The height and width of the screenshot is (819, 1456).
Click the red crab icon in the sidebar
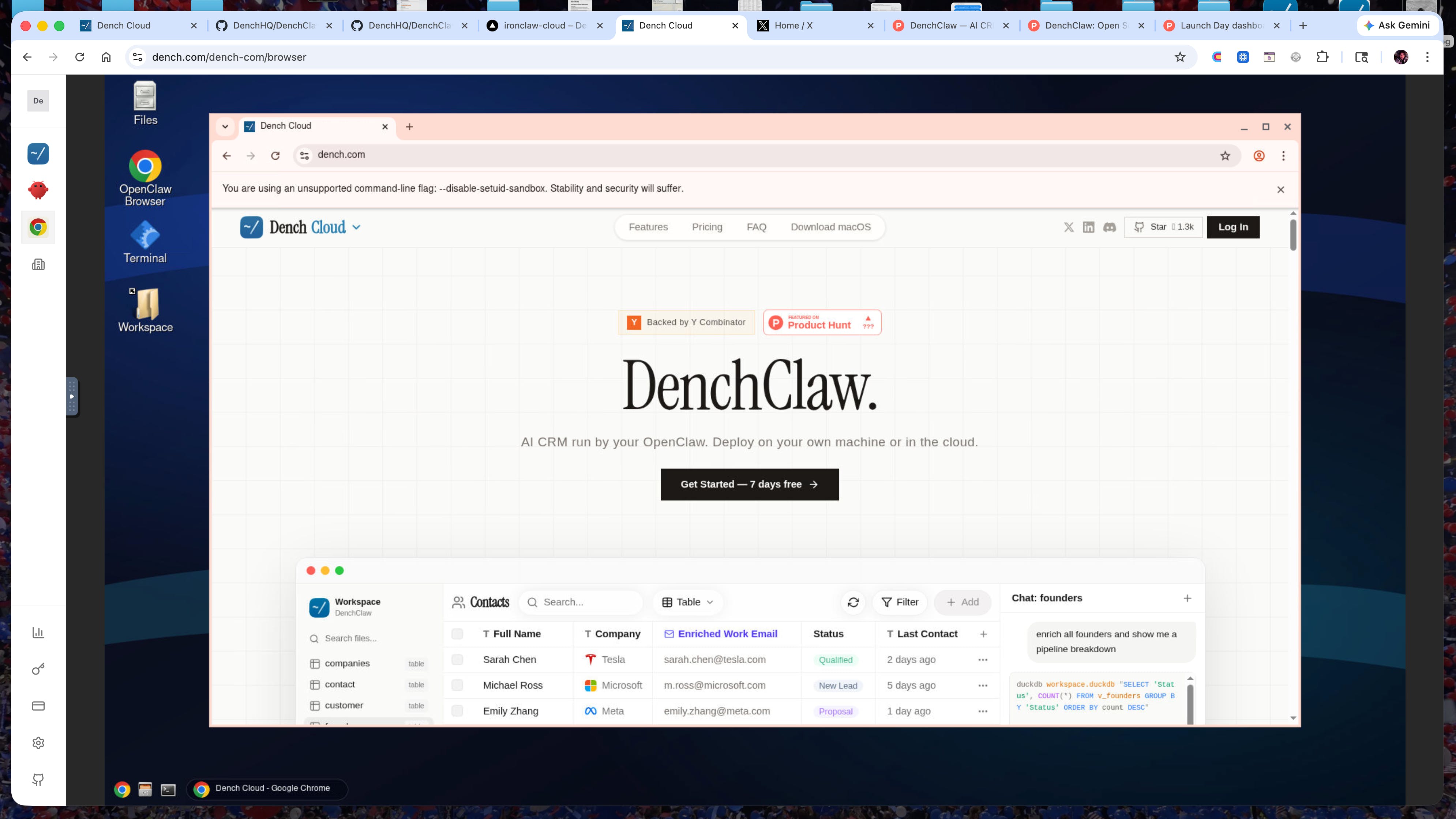pyautogui.click(x=38, y=190)
